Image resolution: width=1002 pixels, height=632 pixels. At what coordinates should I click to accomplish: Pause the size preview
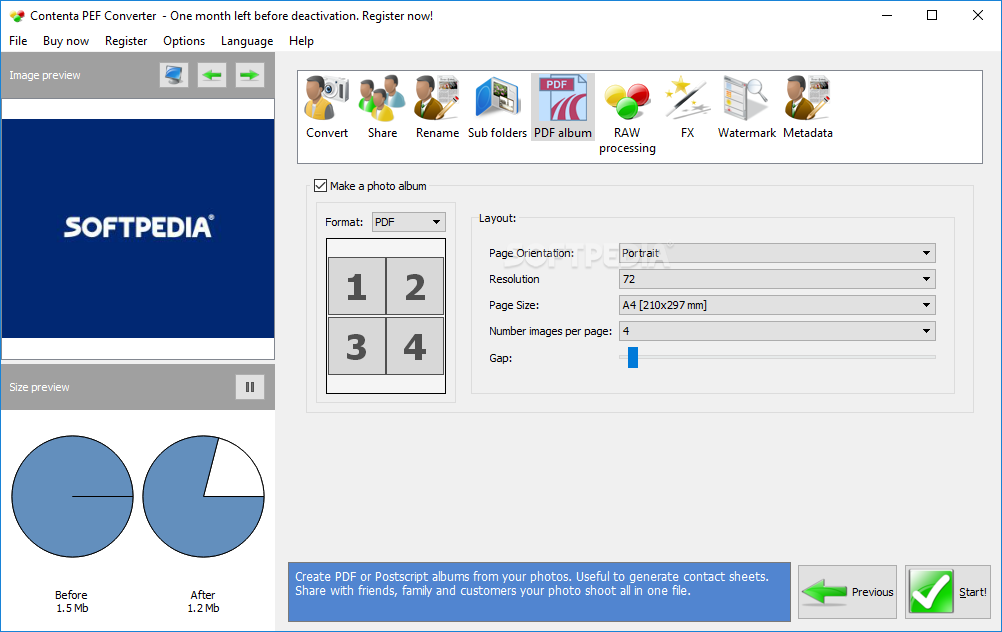pyautogui.click(x=250, y=387)
